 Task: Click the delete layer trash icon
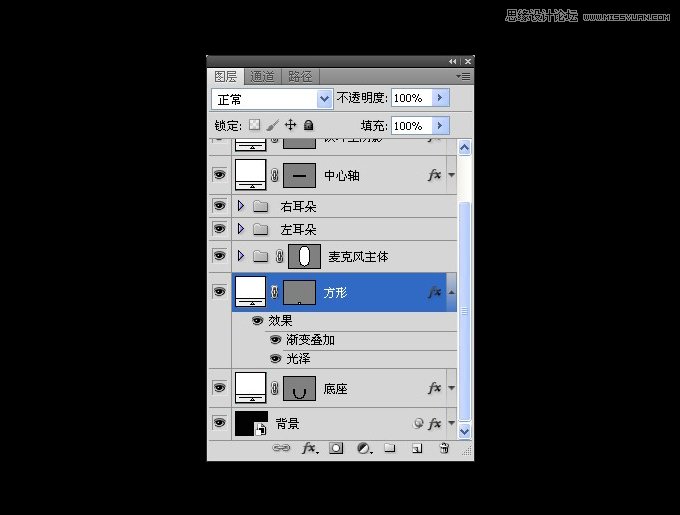point(444,448)
